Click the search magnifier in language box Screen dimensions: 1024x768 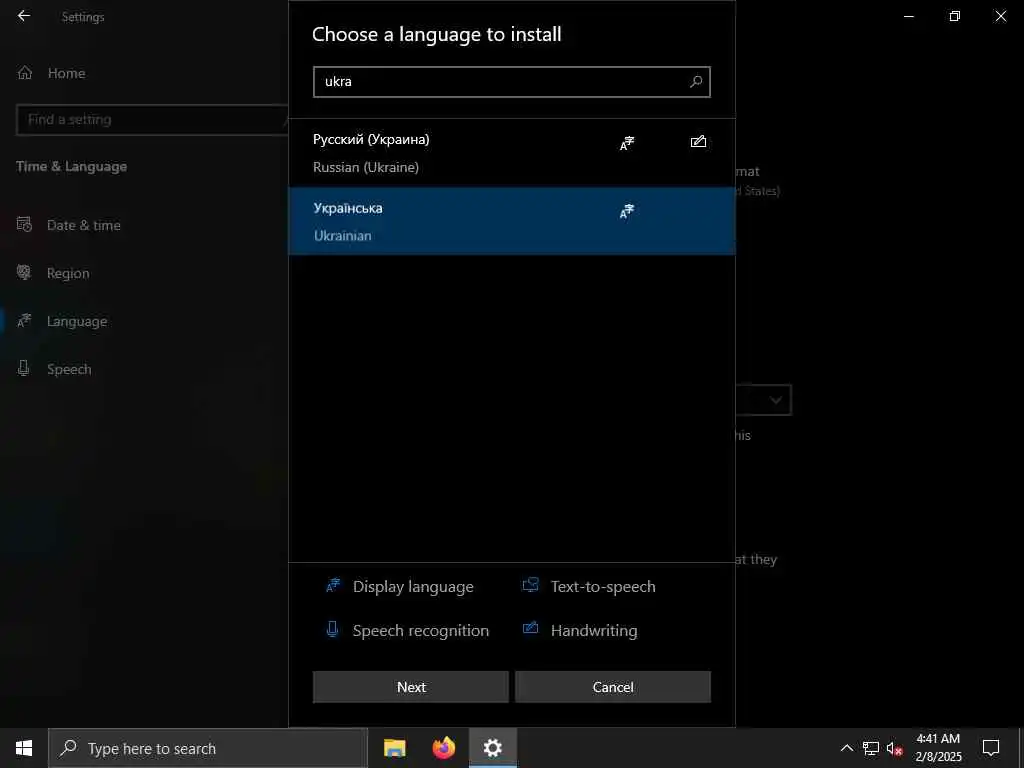pos(696,82)
